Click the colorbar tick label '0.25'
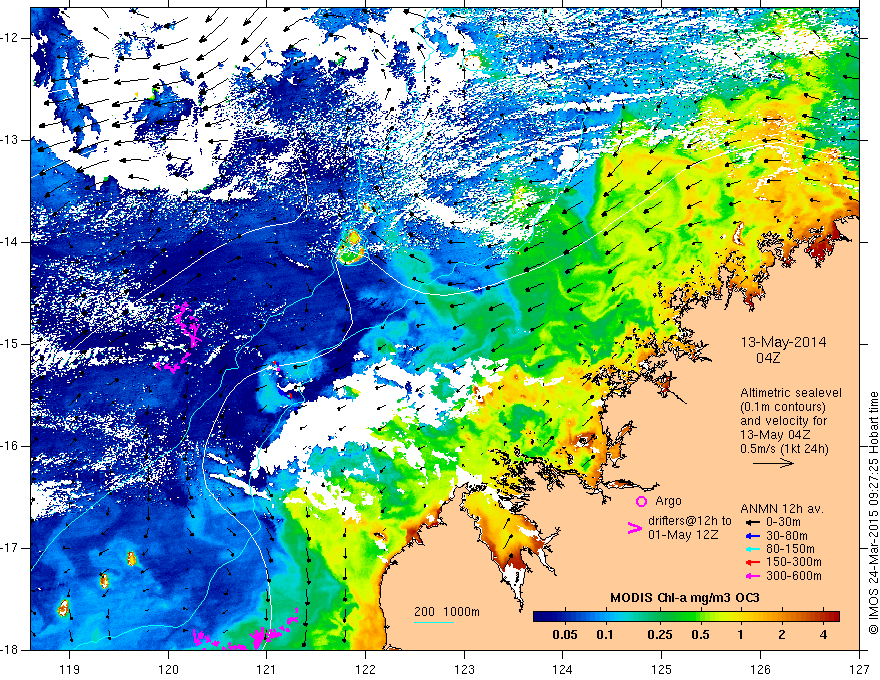Viewport: 880px width, 680px height. click(660, 635)
